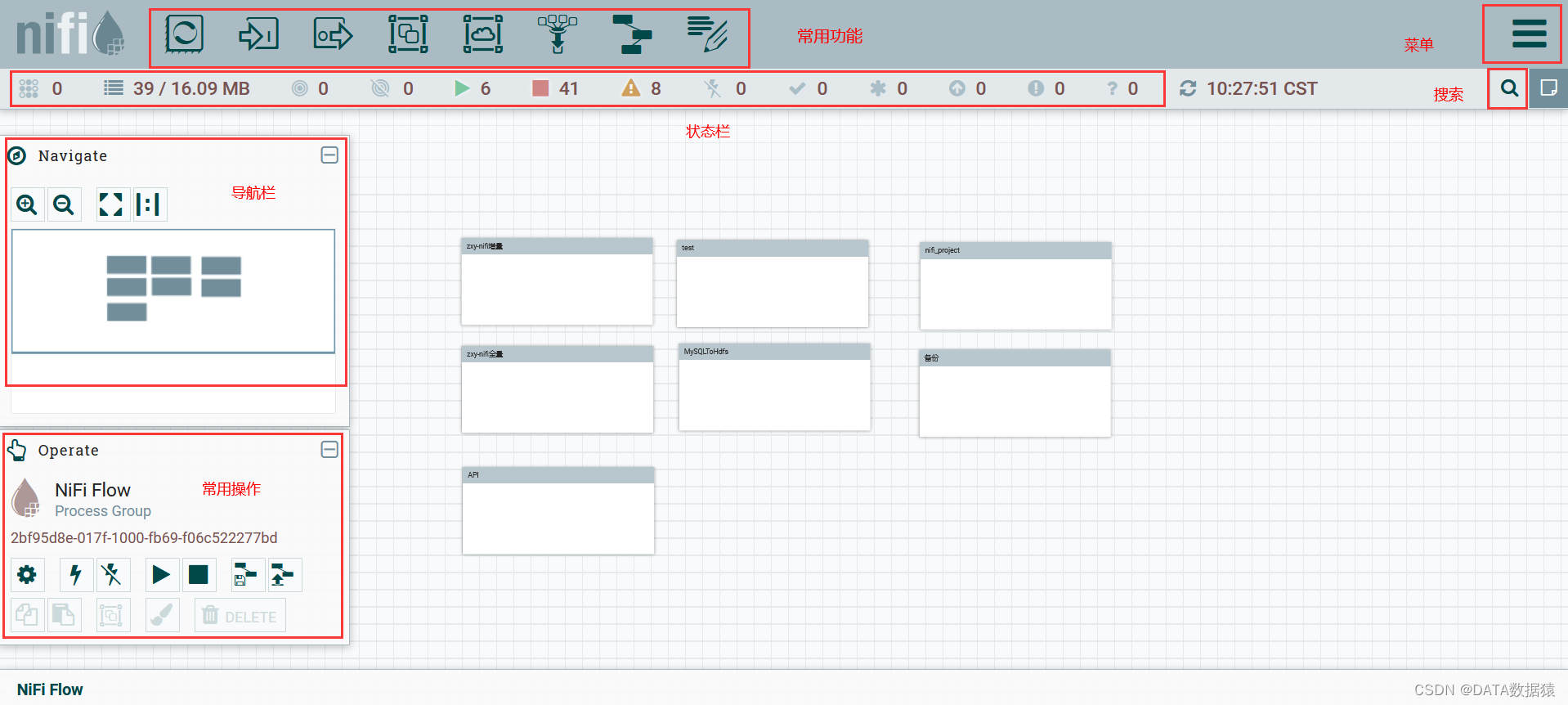Choose the Label toolbar icon
The width and height of the screenshot is (1568, 705).
coord(707,35)
